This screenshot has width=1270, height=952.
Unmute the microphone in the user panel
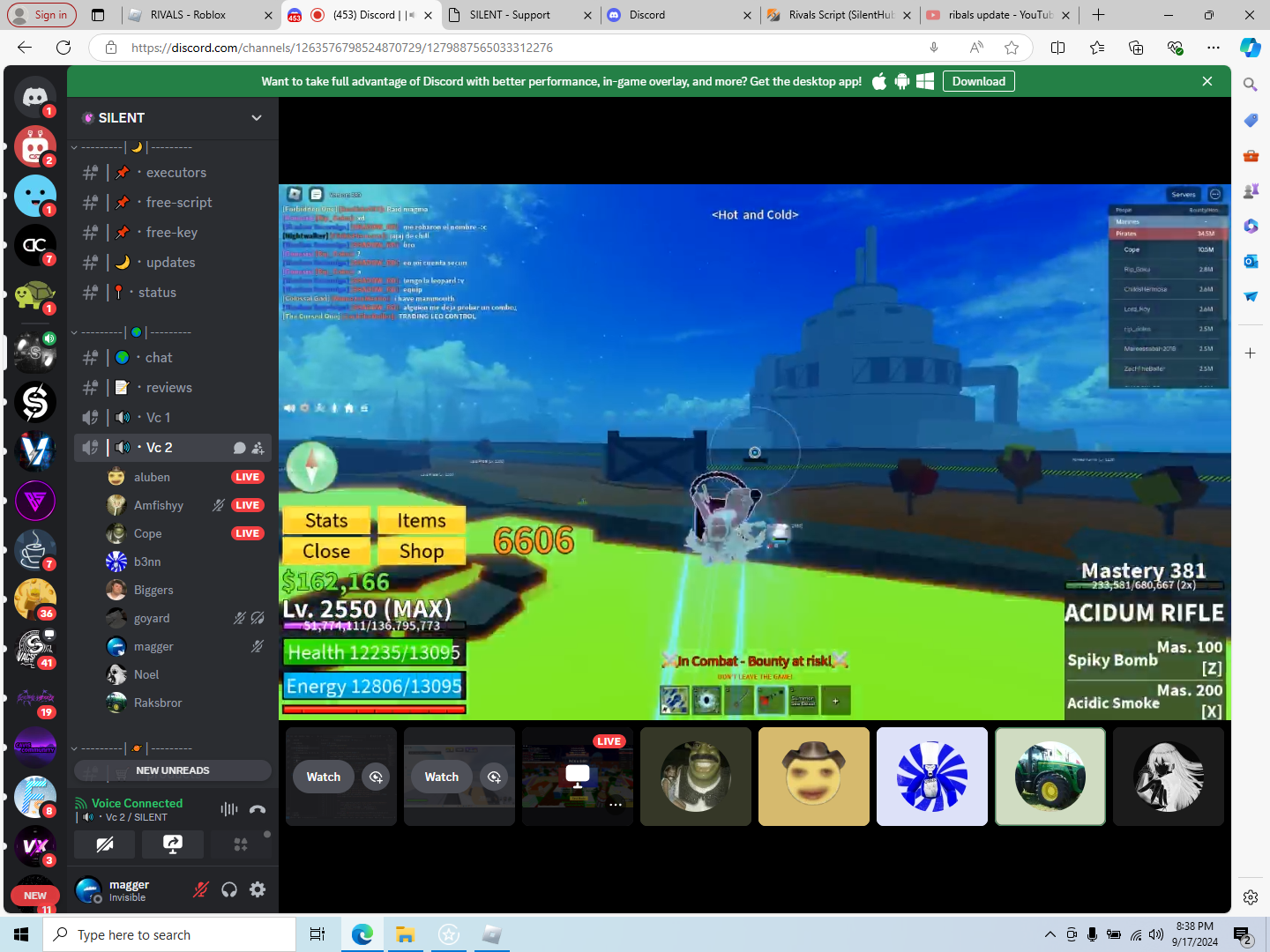coord(201,889)
